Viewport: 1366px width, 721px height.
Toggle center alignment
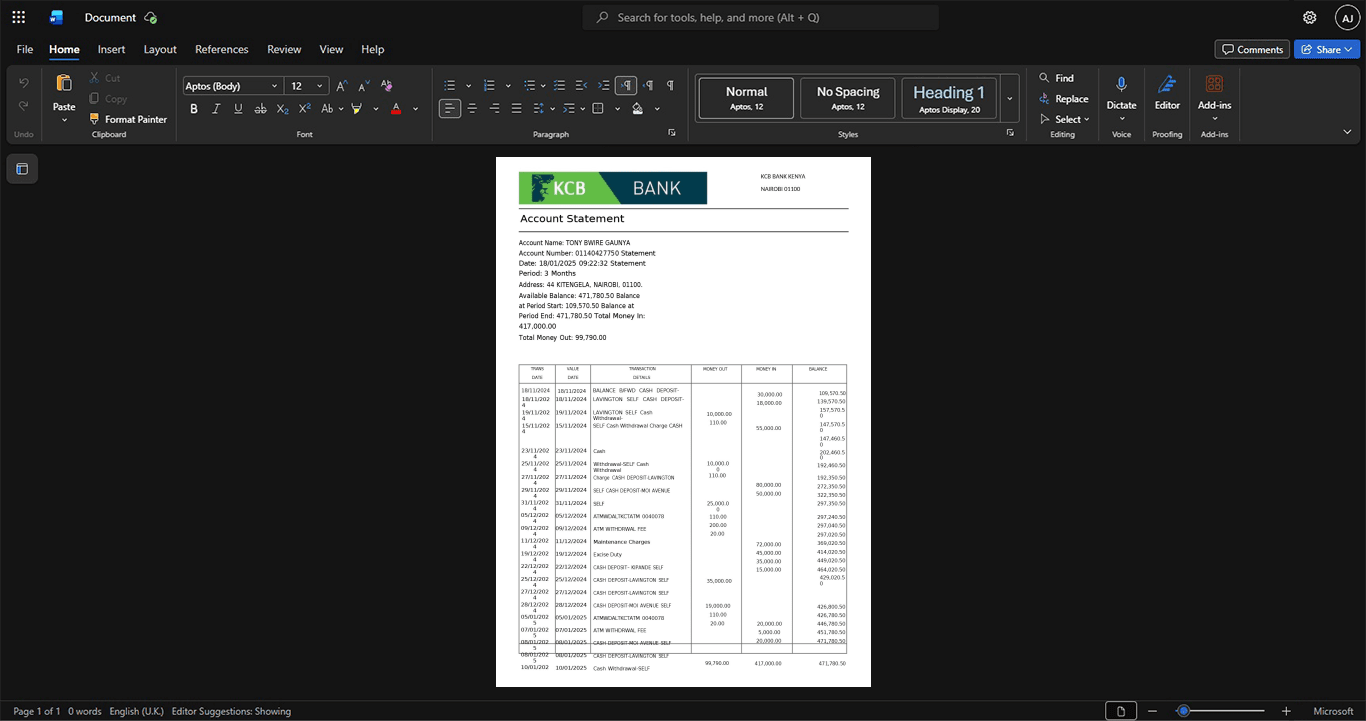472,108
